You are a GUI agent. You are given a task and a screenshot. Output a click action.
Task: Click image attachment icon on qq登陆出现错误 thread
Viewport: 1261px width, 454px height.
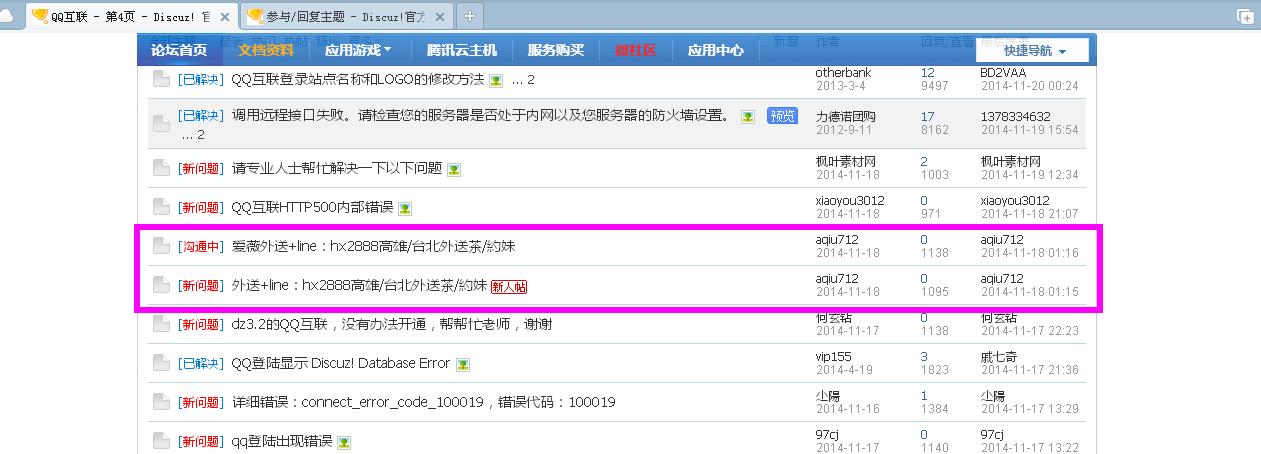coord(344,442)
